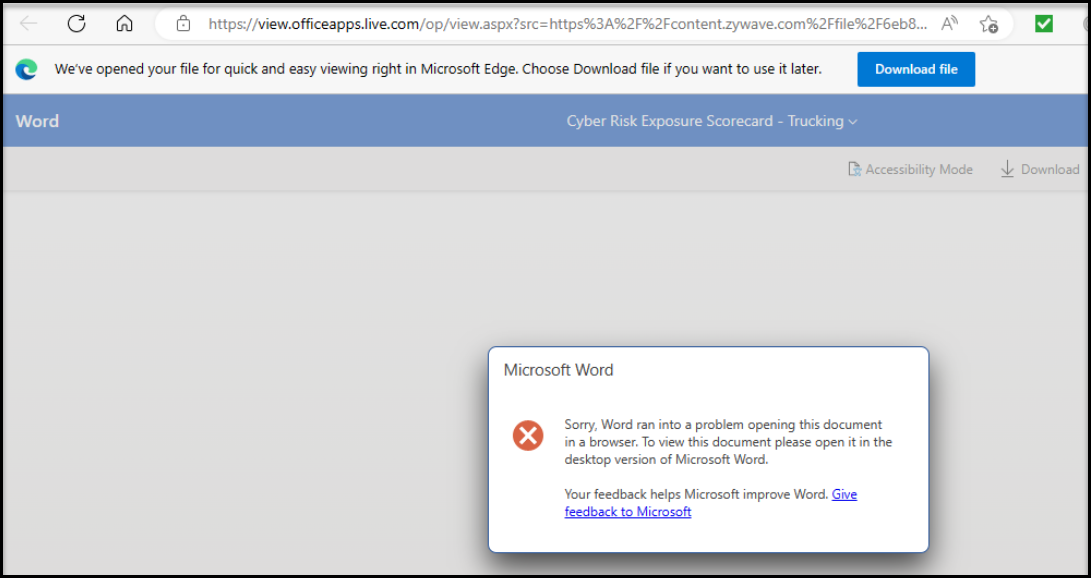
Task: Click the Word label in the blue header
Action: coord(37,121)
